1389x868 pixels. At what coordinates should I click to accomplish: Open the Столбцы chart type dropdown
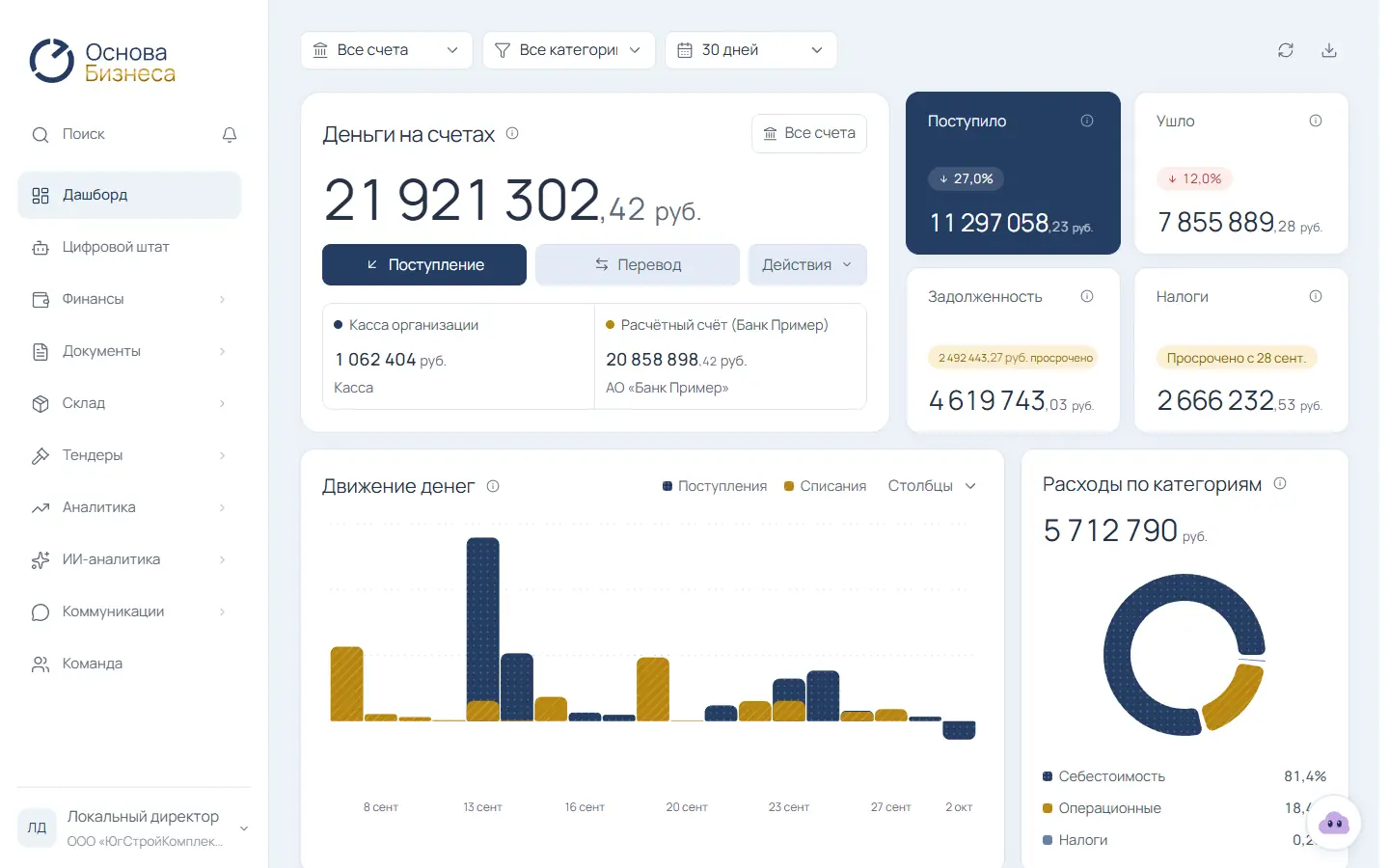click(x=932, y=486)
